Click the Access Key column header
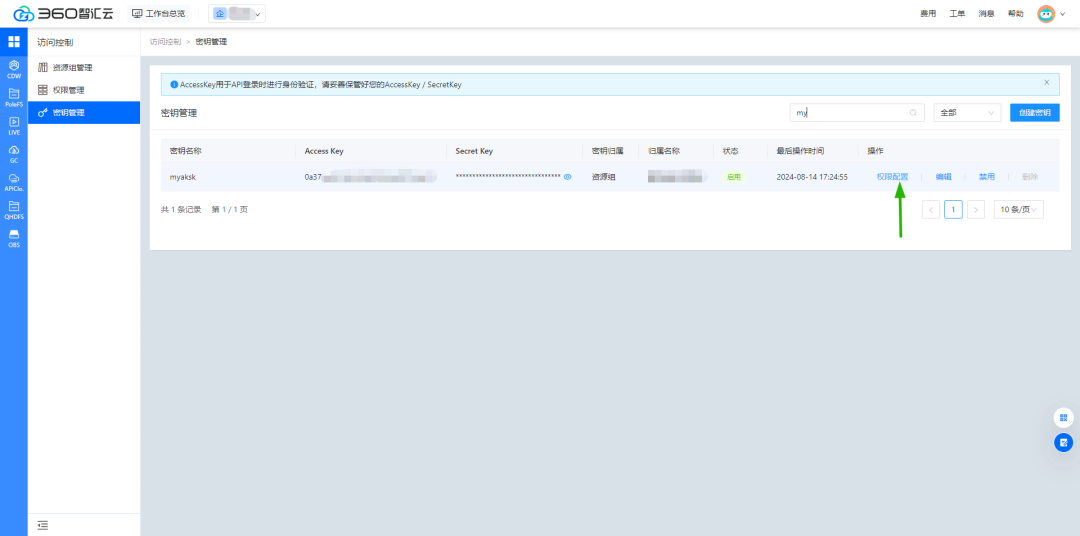The width and height of the screenshot is (1080, 536). pyautogui.click(x=324, y=151)
